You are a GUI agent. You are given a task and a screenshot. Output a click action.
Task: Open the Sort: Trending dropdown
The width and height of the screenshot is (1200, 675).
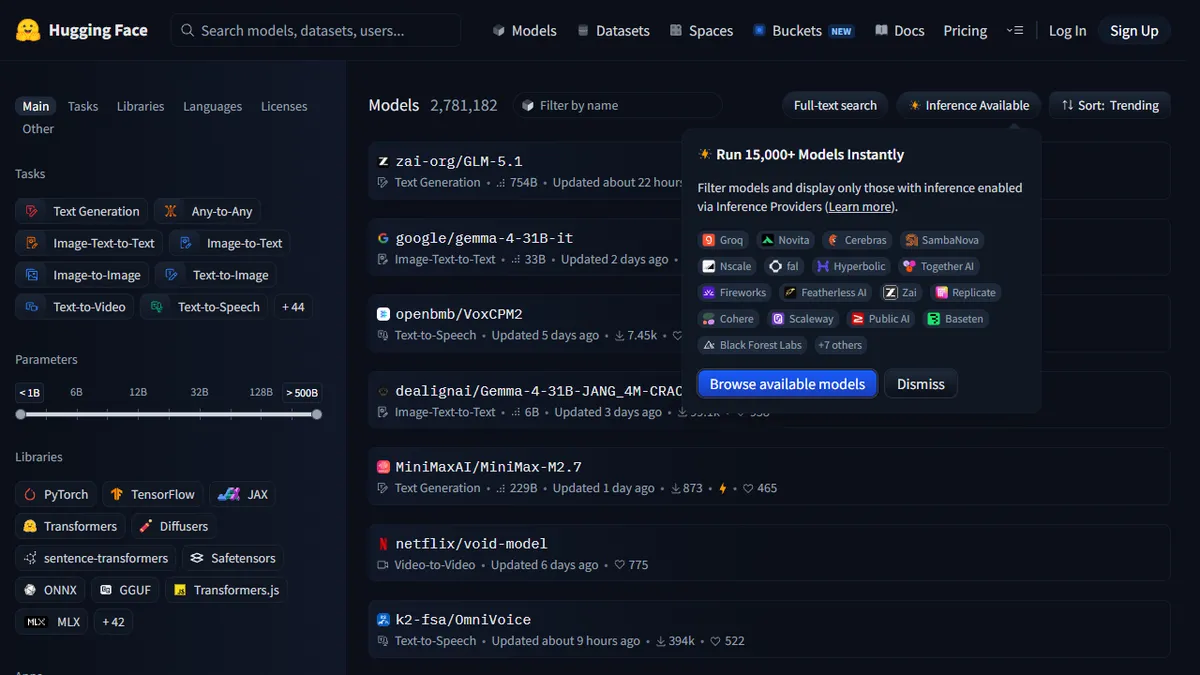pos(1109,104)
